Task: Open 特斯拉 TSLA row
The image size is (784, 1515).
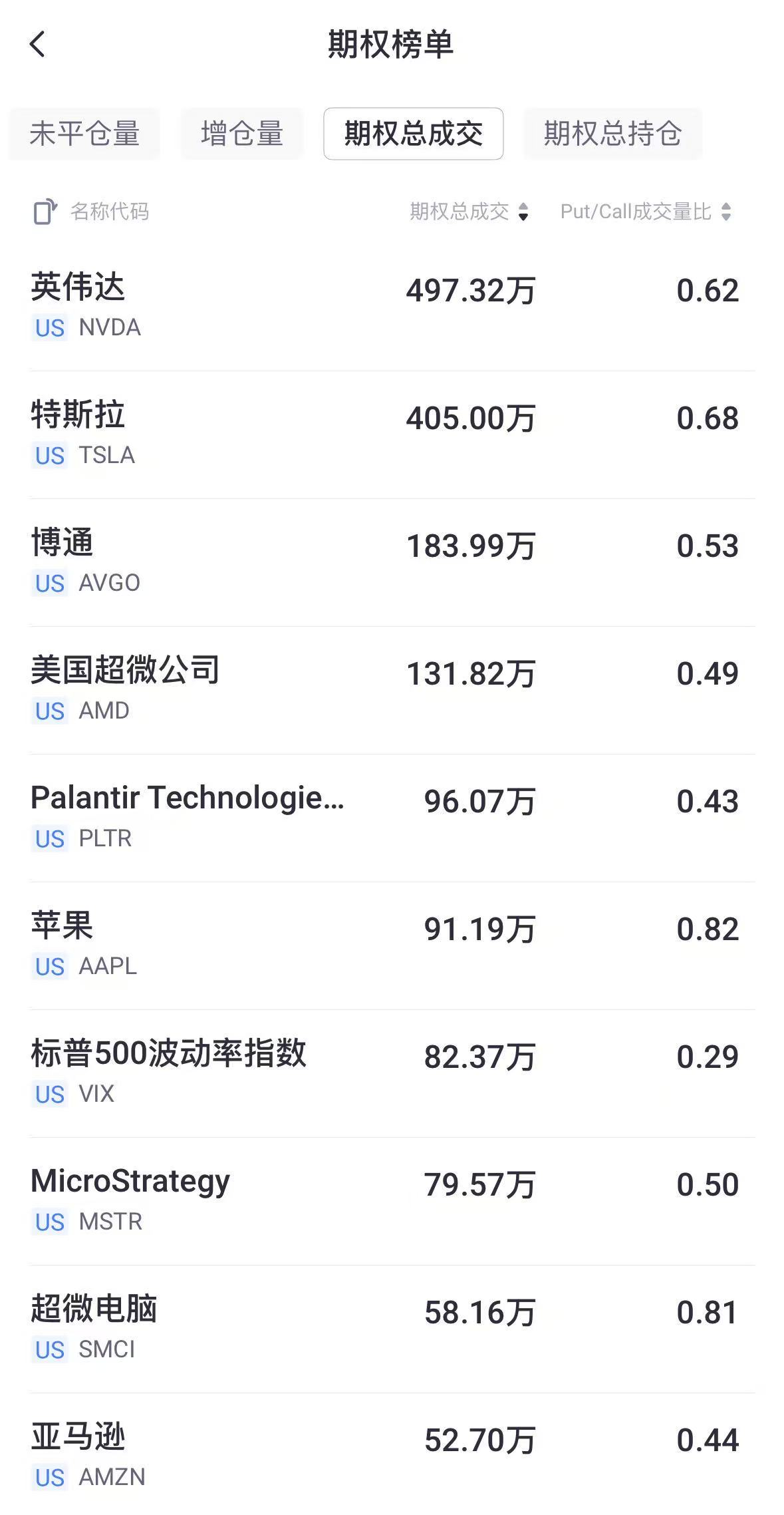Action: point(392,434)
